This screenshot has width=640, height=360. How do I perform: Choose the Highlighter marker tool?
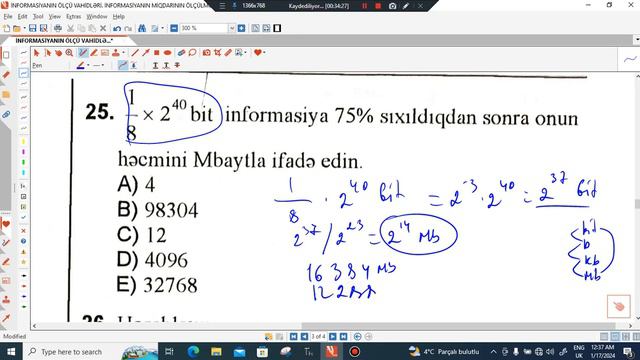tap(94, 53)
